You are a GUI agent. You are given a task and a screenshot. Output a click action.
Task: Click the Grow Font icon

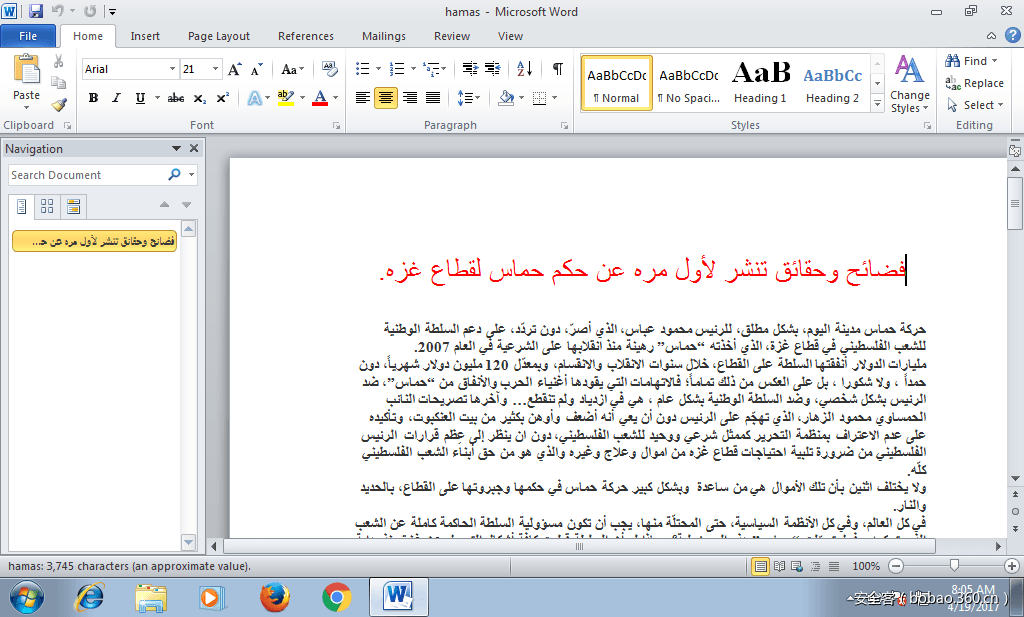tap(234, 69)
